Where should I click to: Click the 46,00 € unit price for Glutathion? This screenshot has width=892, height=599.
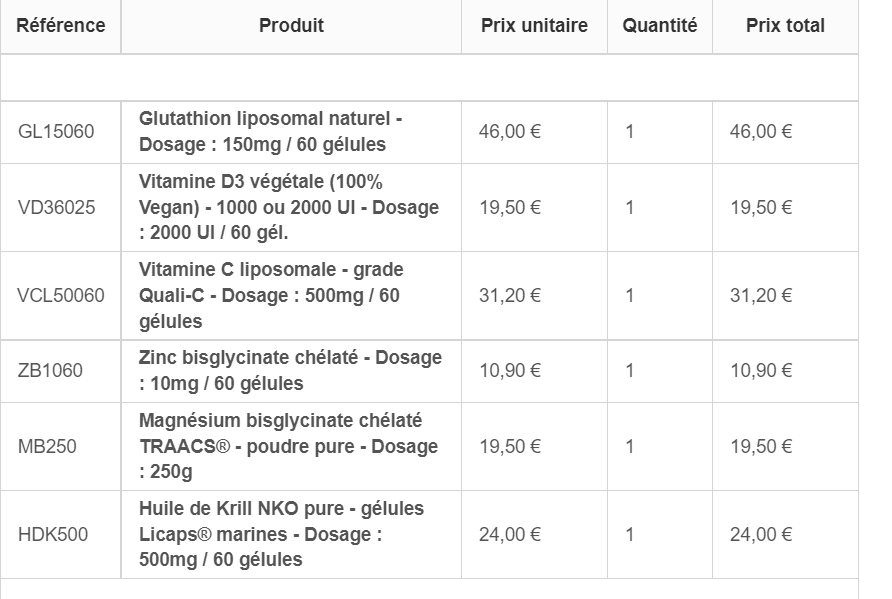coord(510,131)
